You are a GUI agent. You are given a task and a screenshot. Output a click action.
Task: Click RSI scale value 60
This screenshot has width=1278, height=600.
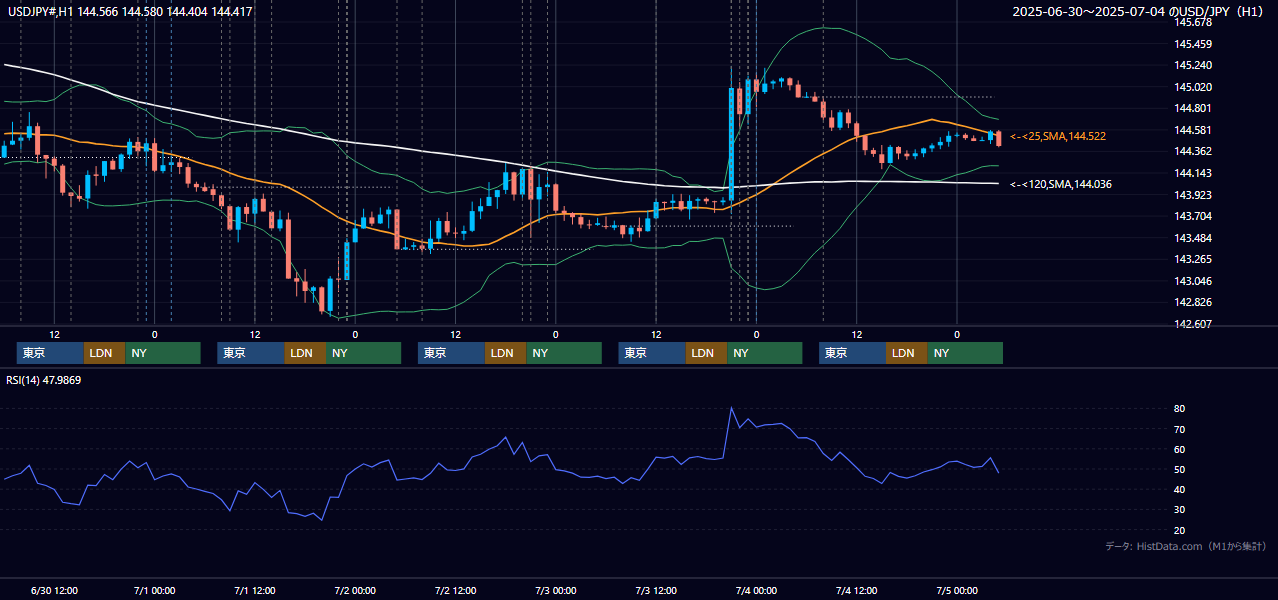[1179, 449]
